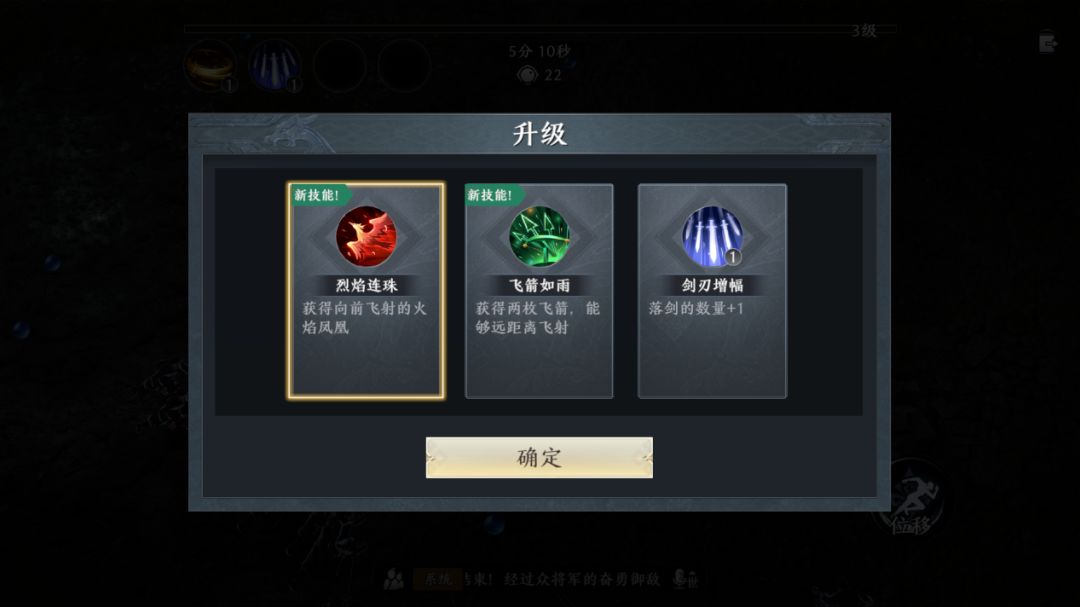Select the 烈焰连珠 skill name label
The width and height of the screenshot is (1080, 607).
366,285
